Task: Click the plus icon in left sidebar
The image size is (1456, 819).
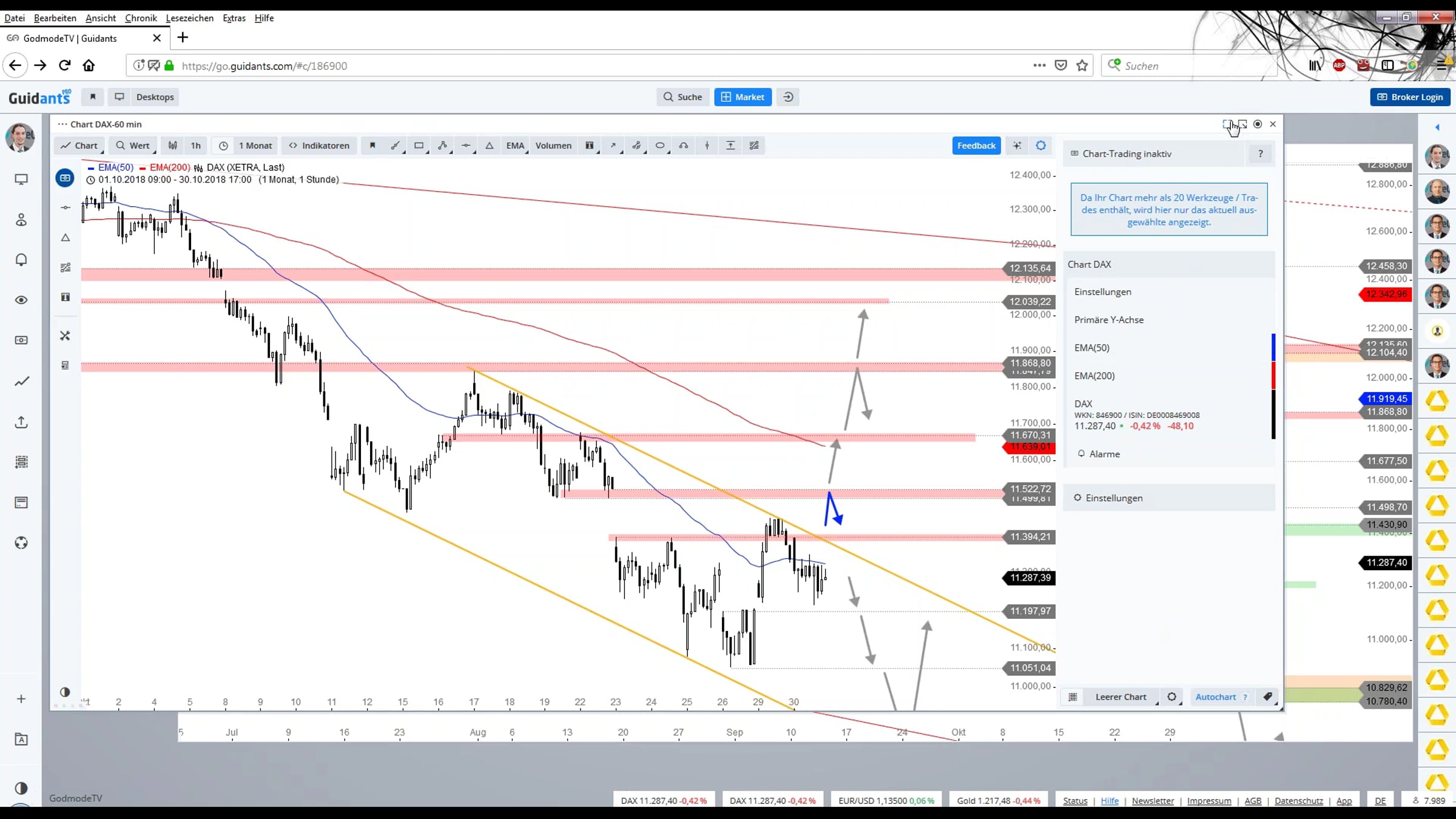Action: click(x=21, y=699)
